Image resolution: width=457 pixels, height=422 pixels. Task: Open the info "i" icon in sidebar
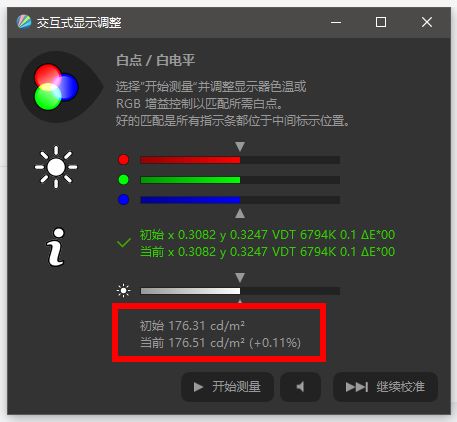tap(56, 247)
